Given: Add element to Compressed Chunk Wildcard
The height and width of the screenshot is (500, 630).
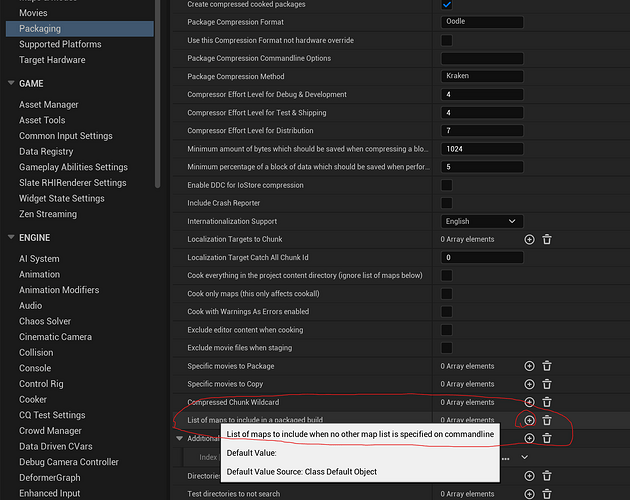Looking at the screenshot, I should [529, 402].
